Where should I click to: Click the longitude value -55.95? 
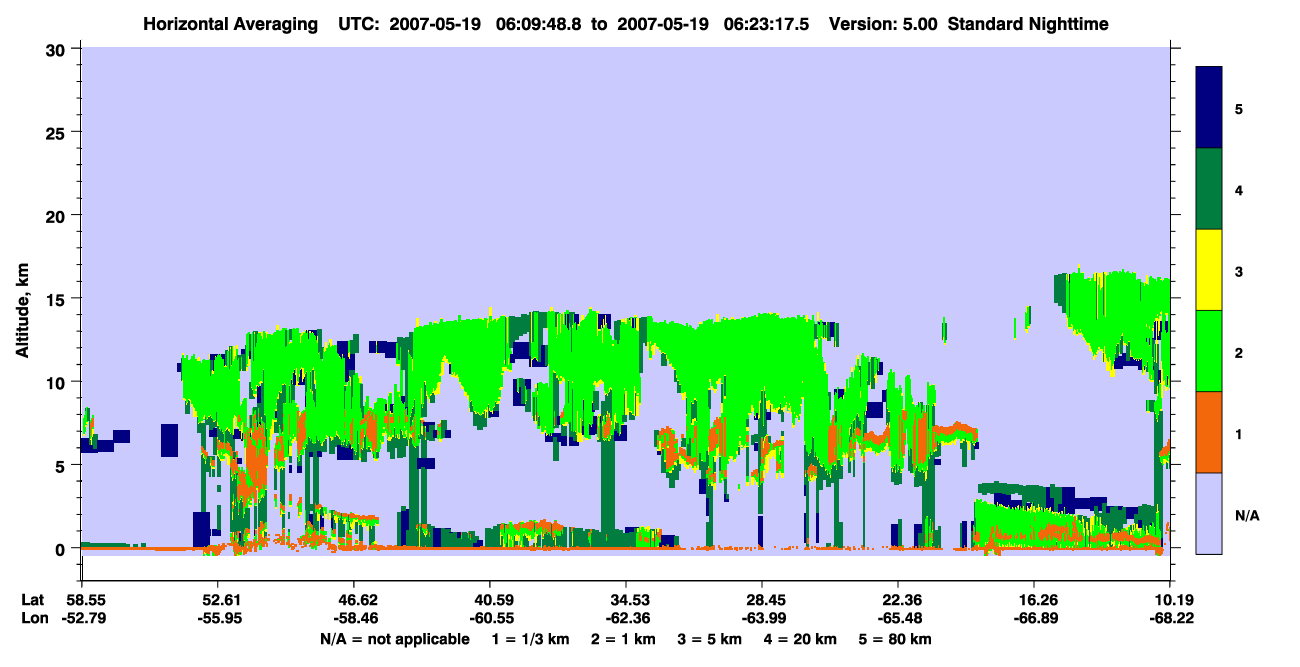click(218, 619)
